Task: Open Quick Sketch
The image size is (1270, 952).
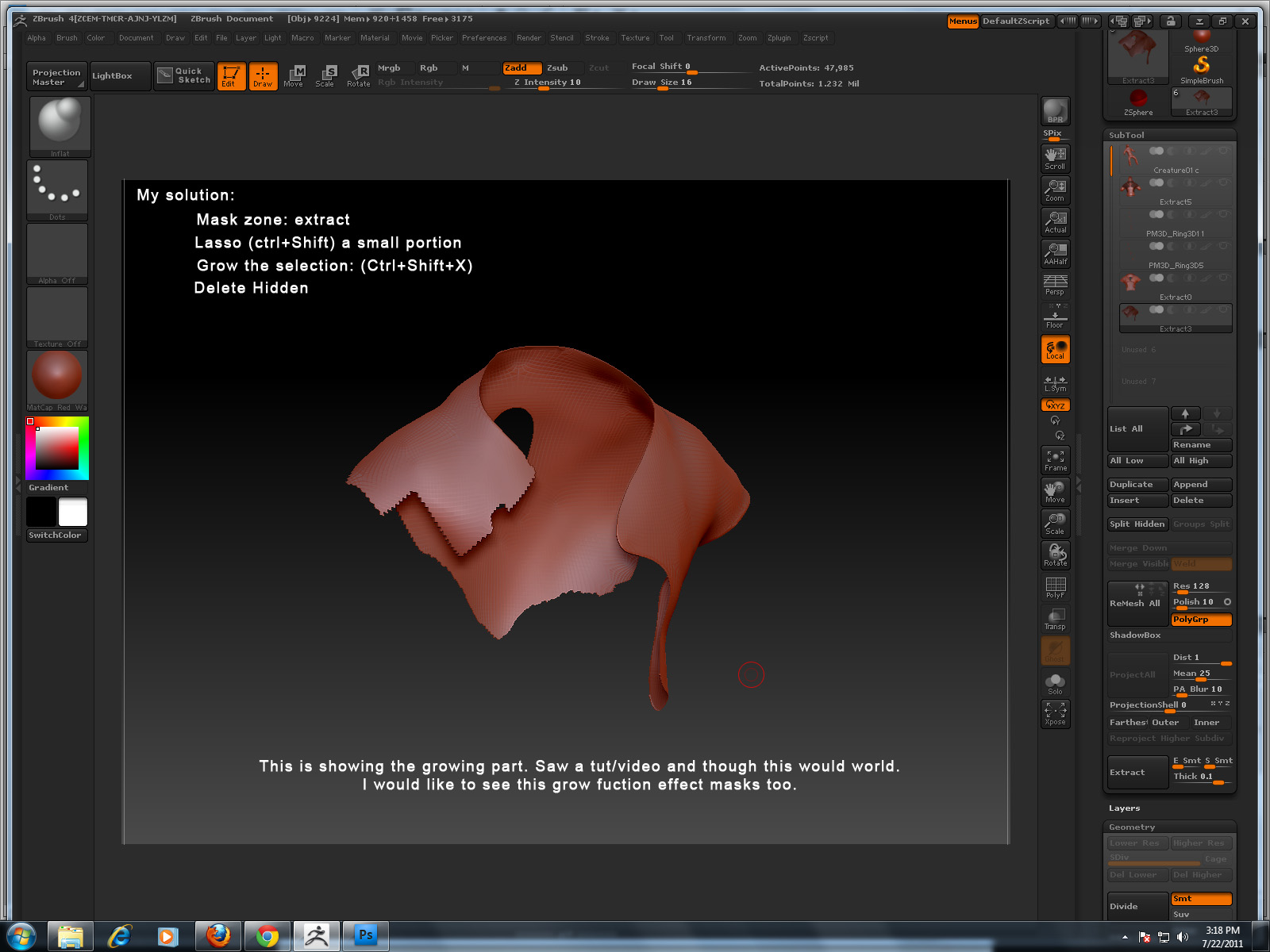Action: (x=184, y=76)
